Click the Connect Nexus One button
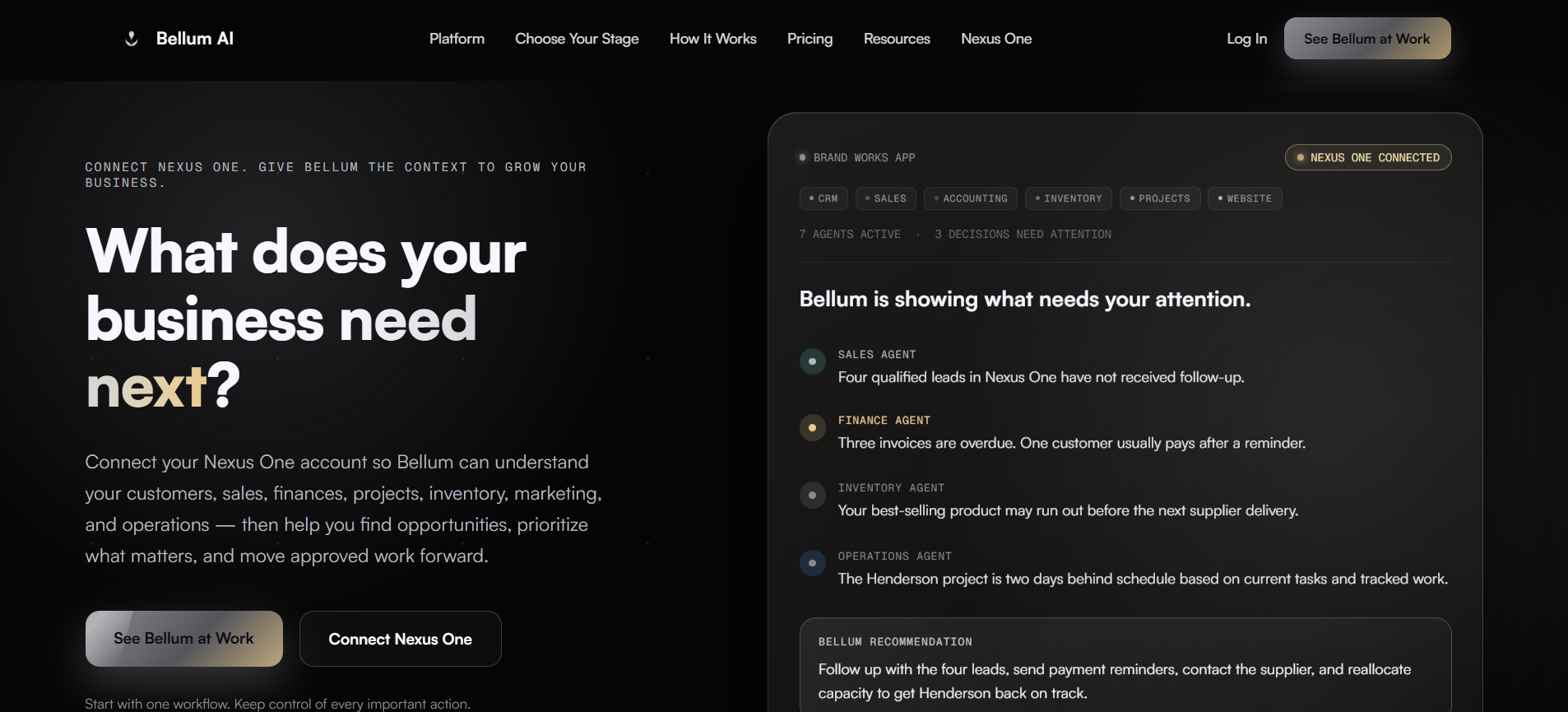 pyautogui.click(x=401, y=639)
